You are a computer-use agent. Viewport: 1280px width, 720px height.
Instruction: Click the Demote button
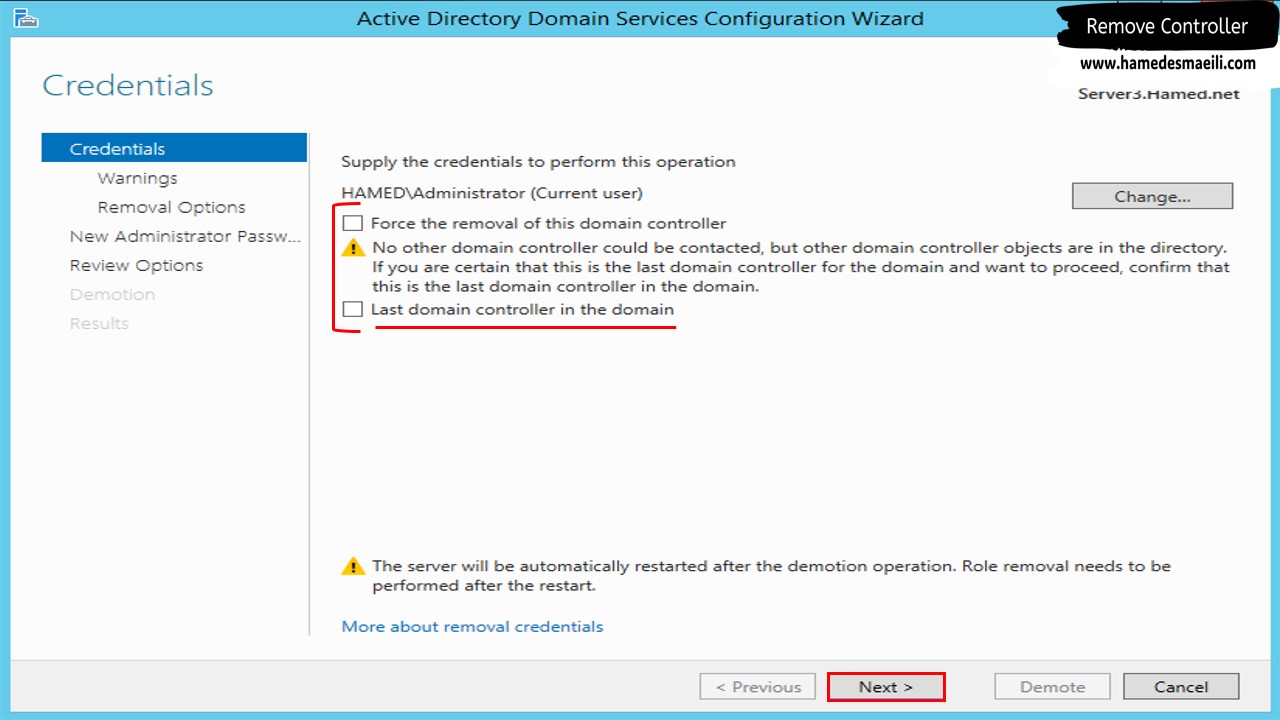pos(1052,687)
